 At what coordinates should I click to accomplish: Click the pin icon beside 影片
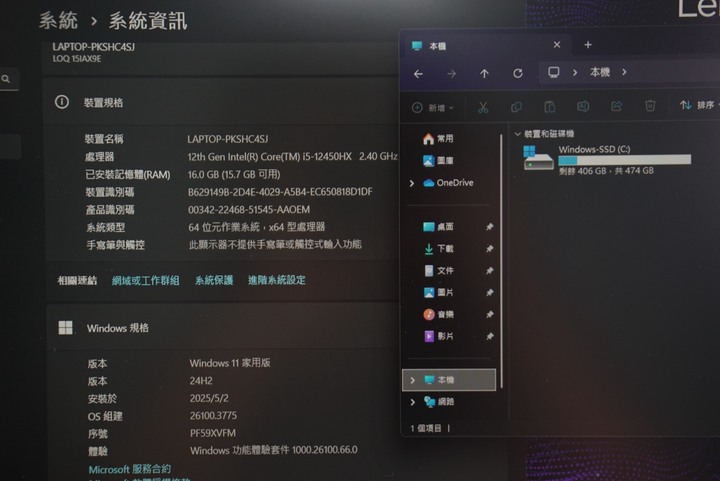coord(489,336)
